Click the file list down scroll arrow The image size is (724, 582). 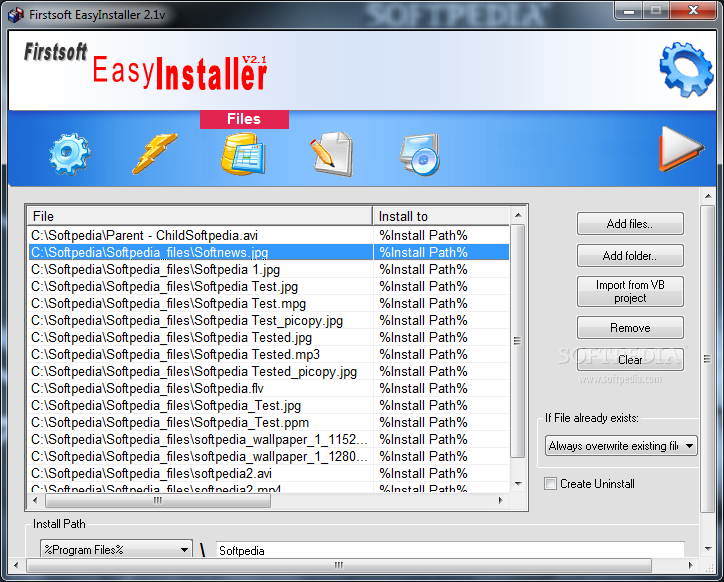tap(518, 484)
